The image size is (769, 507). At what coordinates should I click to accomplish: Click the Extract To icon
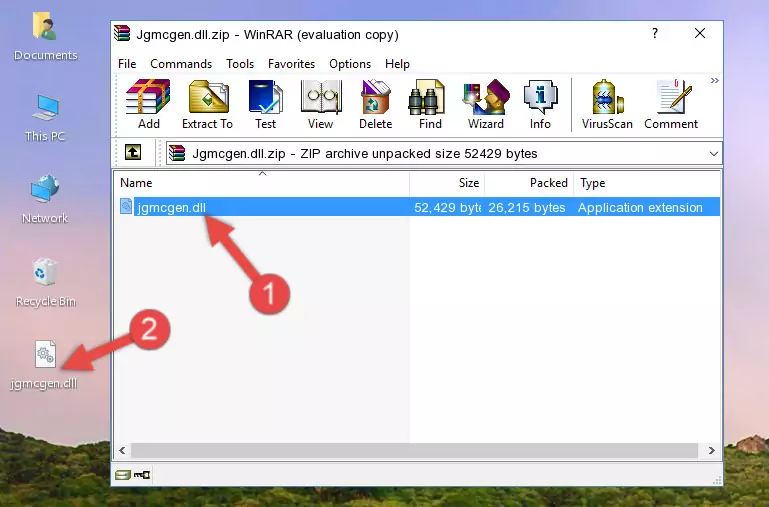[207, 104]
